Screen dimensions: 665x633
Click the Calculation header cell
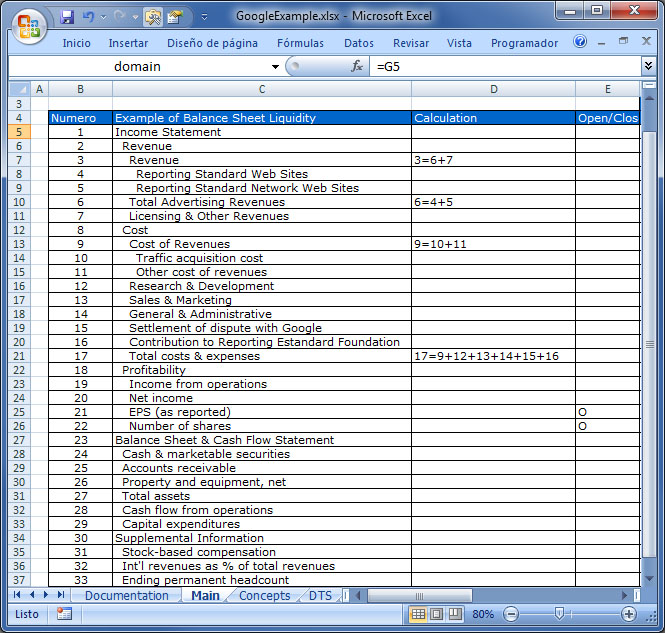coord(493,118)
